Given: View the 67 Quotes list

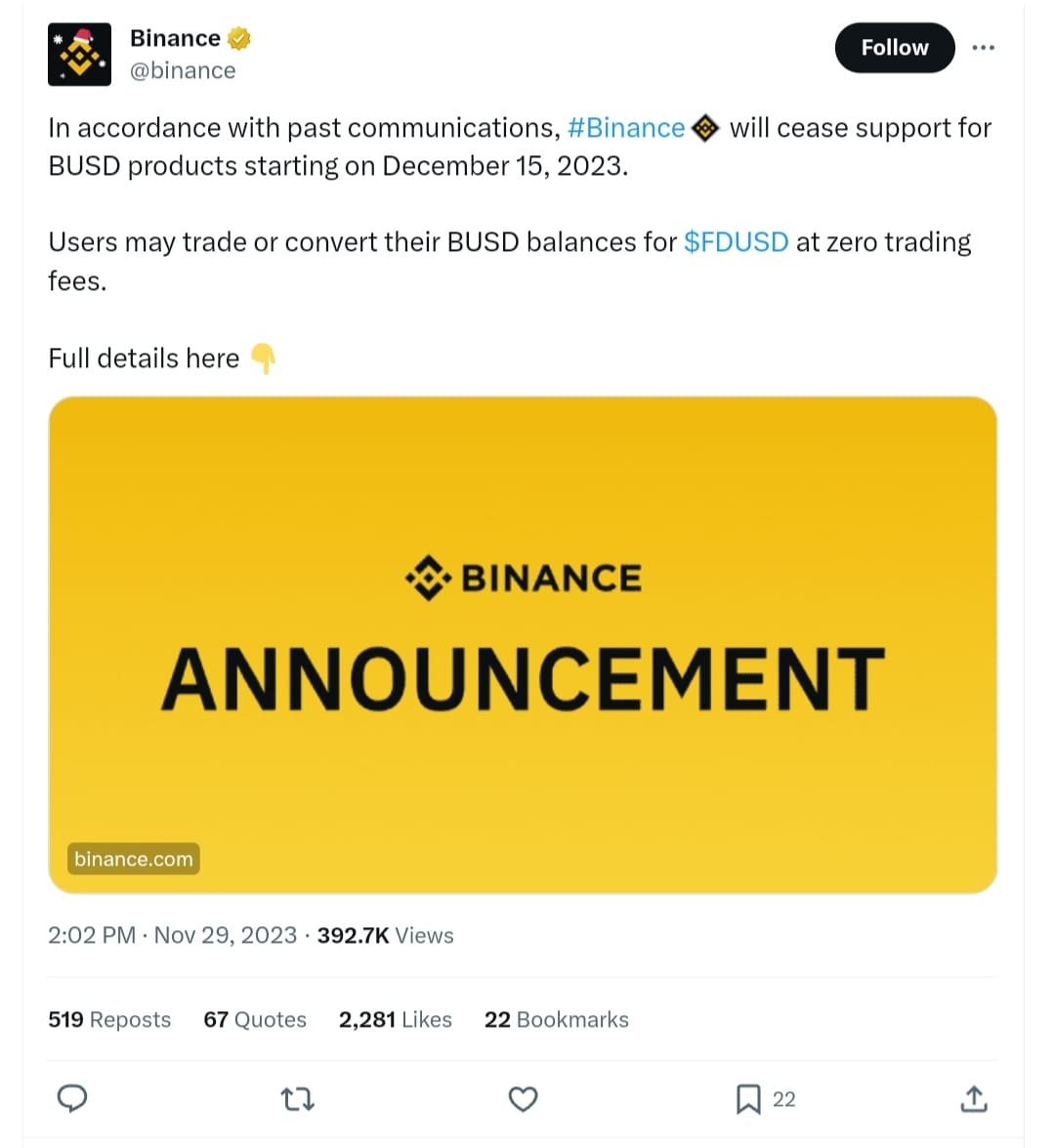Looking at the screenshot, I should [255, 1019].
